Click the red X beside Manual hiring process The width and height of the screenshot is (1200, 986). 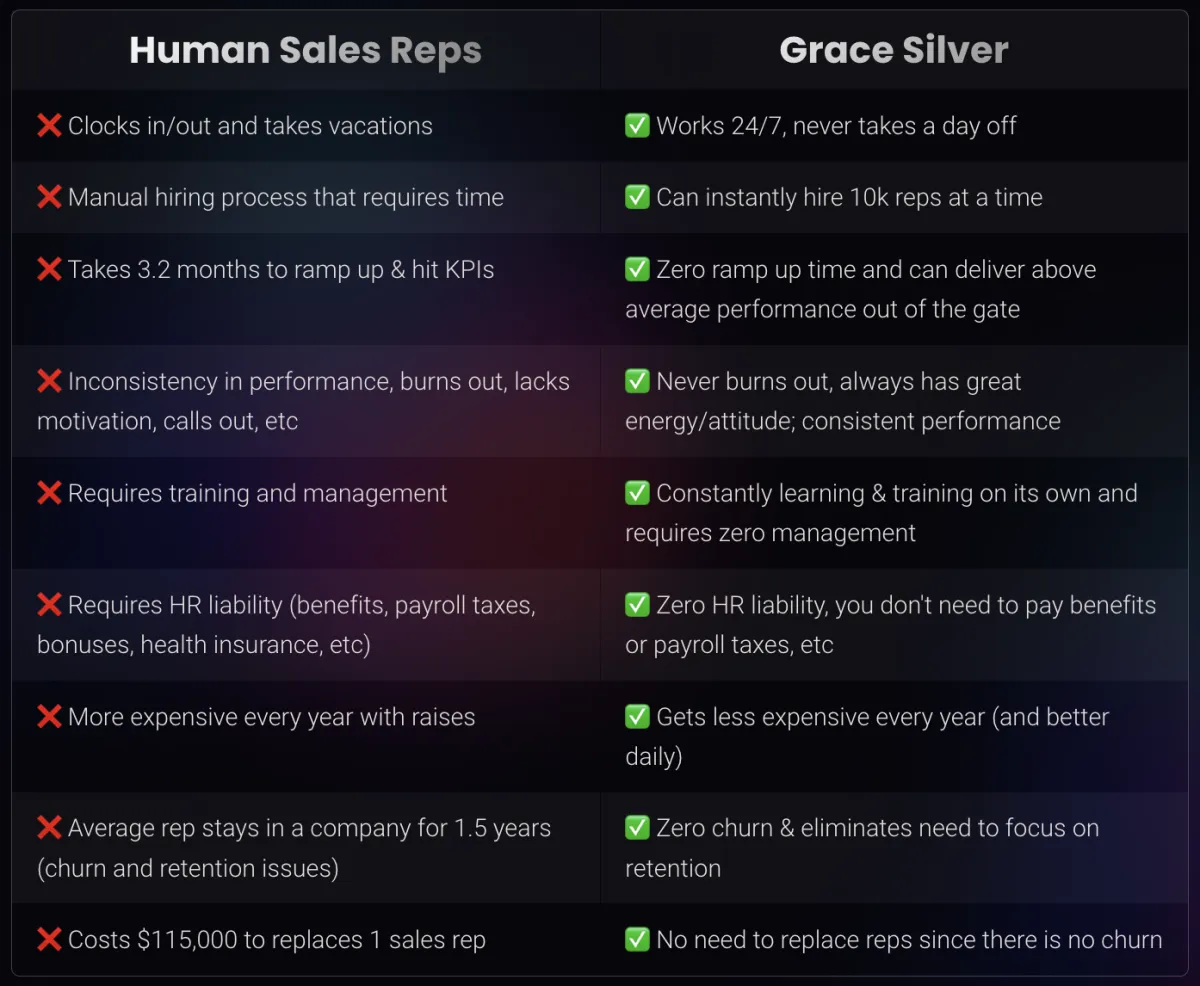click(49, 197)
